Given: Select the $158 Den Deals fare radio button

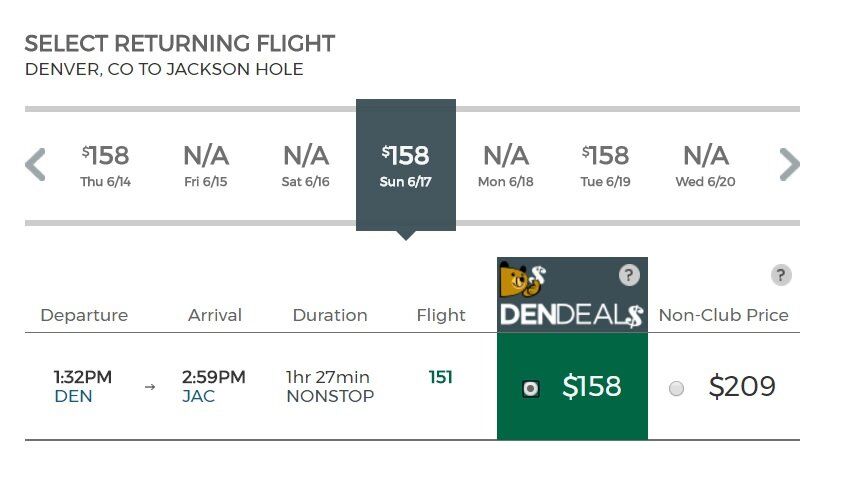Looking at the screenshot, I should 531,388.
